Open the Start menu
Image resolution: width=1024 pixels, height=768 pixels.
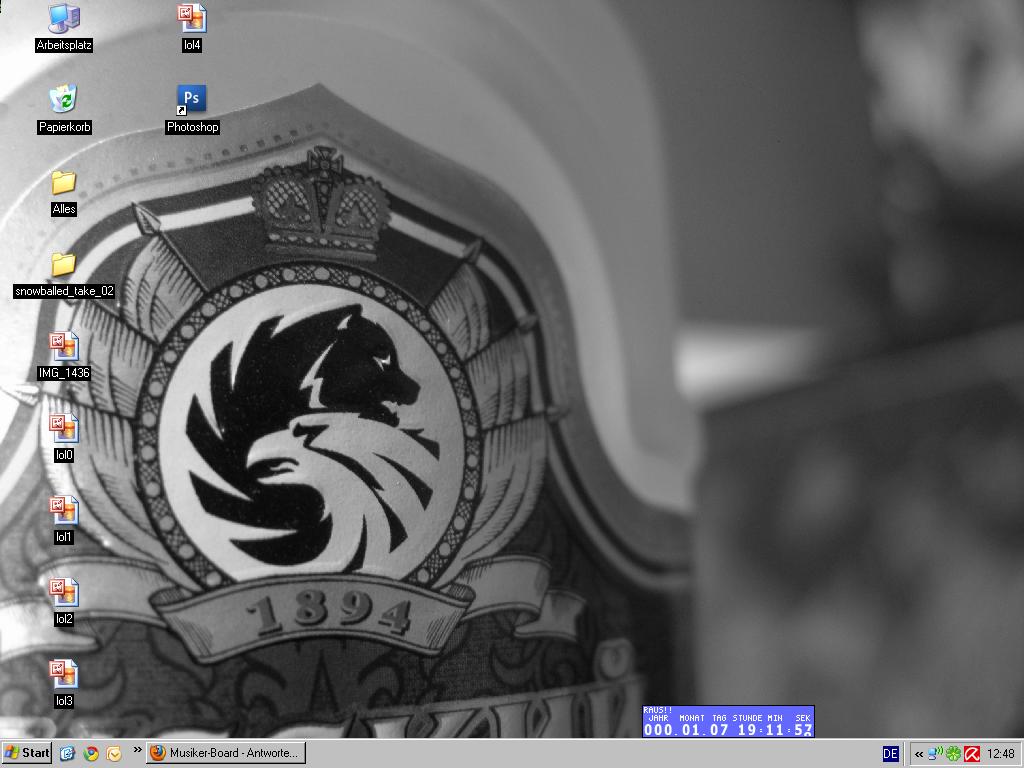click(x=27, y=753)
